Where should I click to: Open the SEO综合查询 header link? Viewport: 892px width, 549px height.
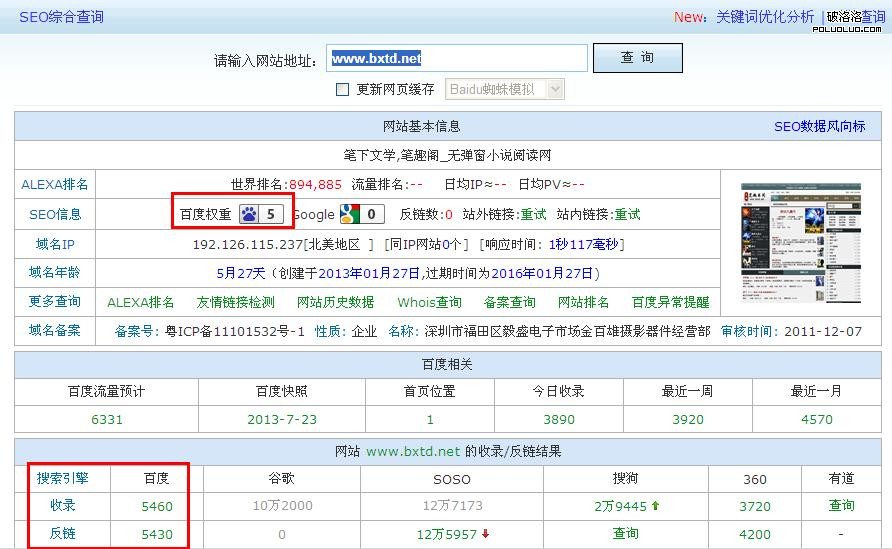coord(61,17)
